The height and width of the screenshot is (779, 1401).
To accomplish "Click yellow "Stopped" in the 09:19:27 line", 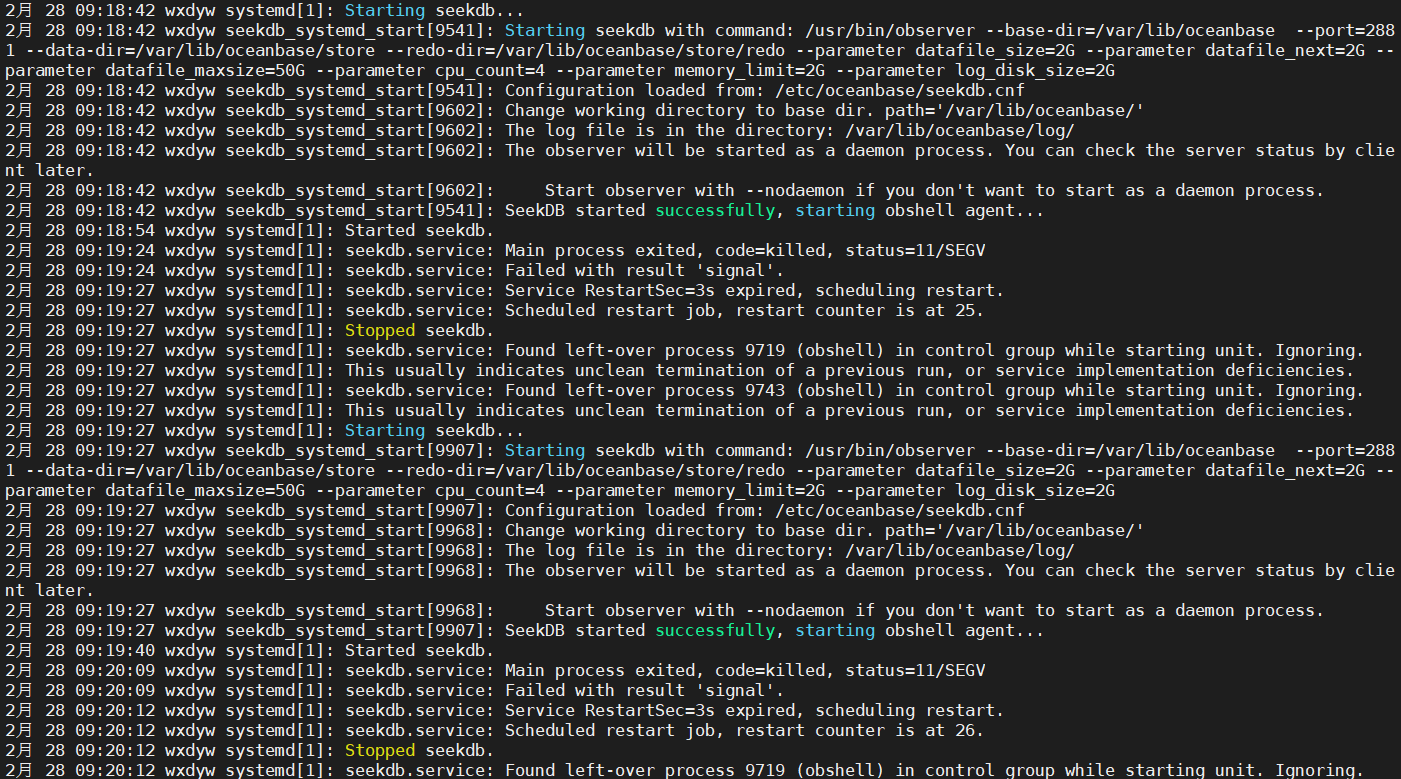I will [x=379, y=331].
